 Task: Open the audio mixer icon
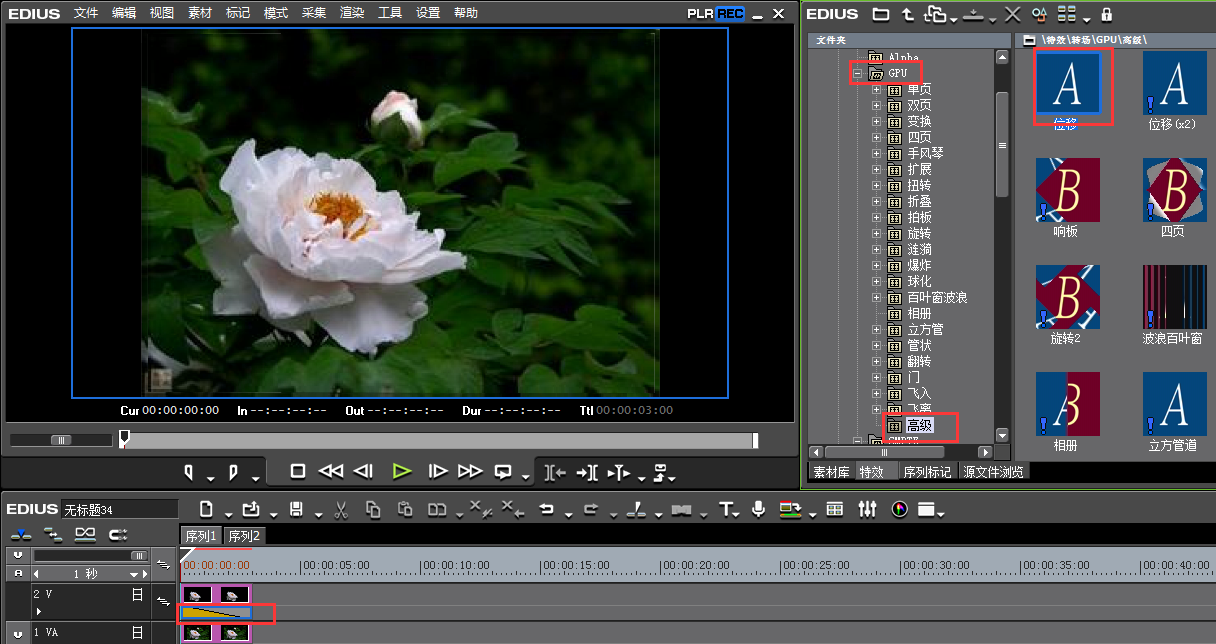point(867,510)
